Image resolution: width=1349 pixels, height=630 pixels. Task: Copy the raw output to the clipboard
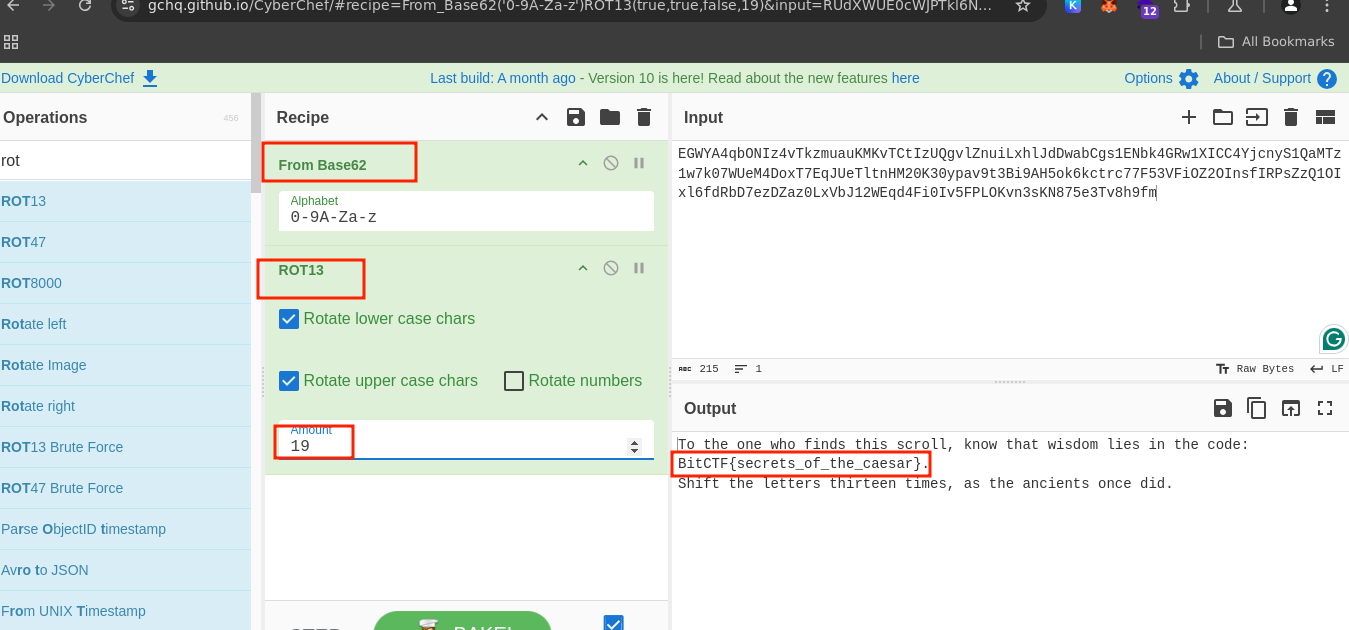1257,408
